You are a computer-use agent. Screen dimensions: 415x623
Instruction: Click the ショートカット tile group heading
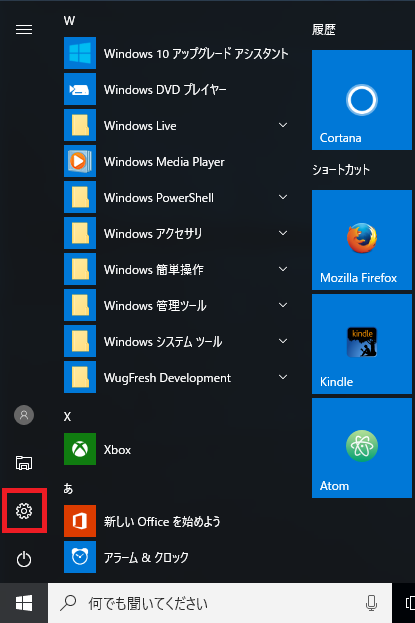(341, 170)
